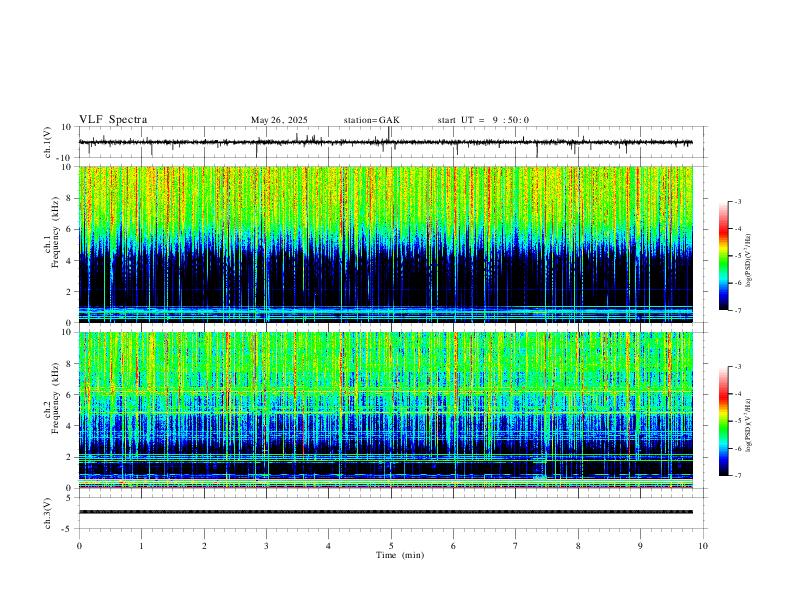
Task: Click the "8" tick on ch.1 frequency axis
Action: 70,198
